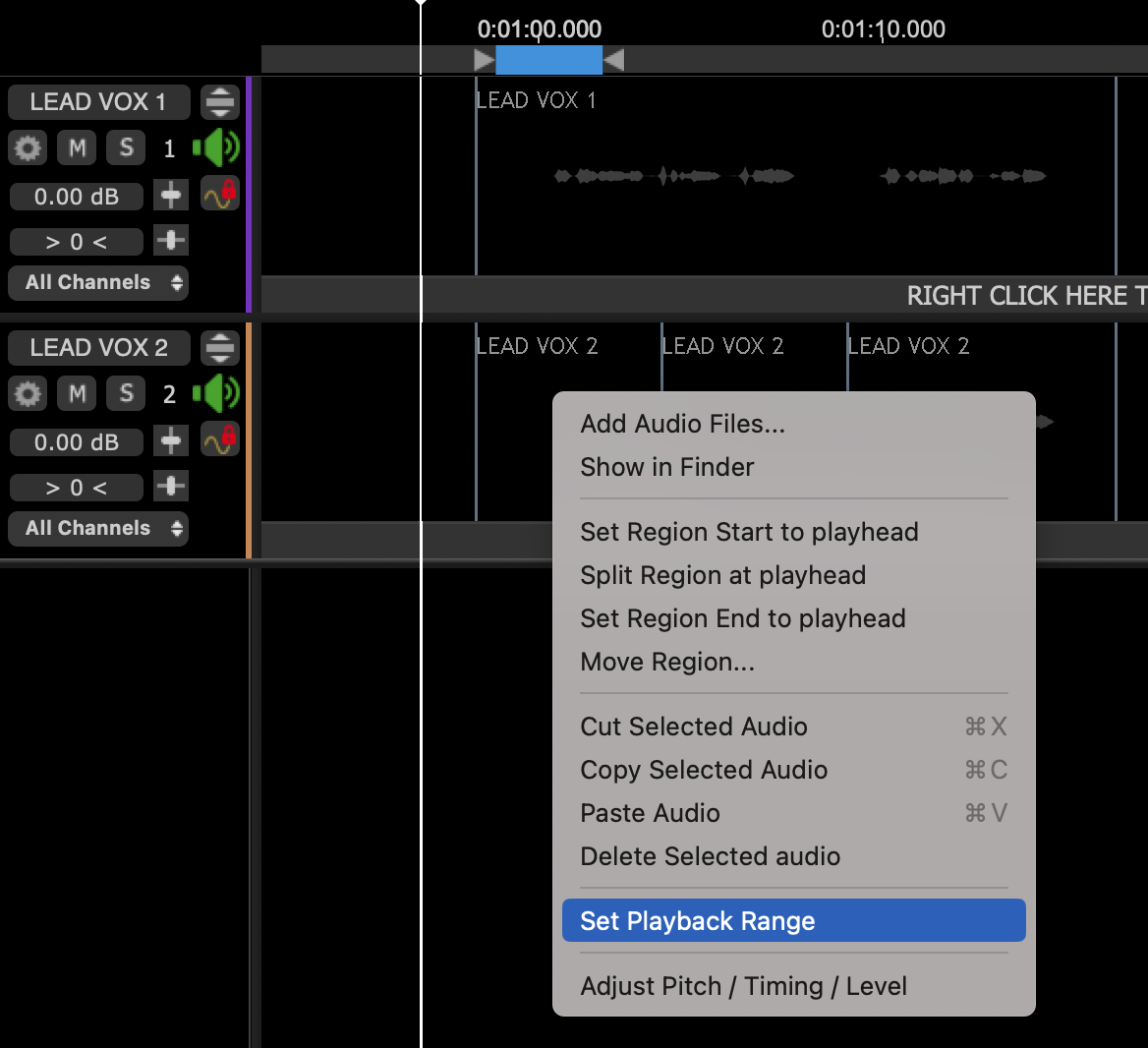Click the locked automation icon on LEAD VOX 1
Screen dimensions: 1148x1048
point(220,194)
